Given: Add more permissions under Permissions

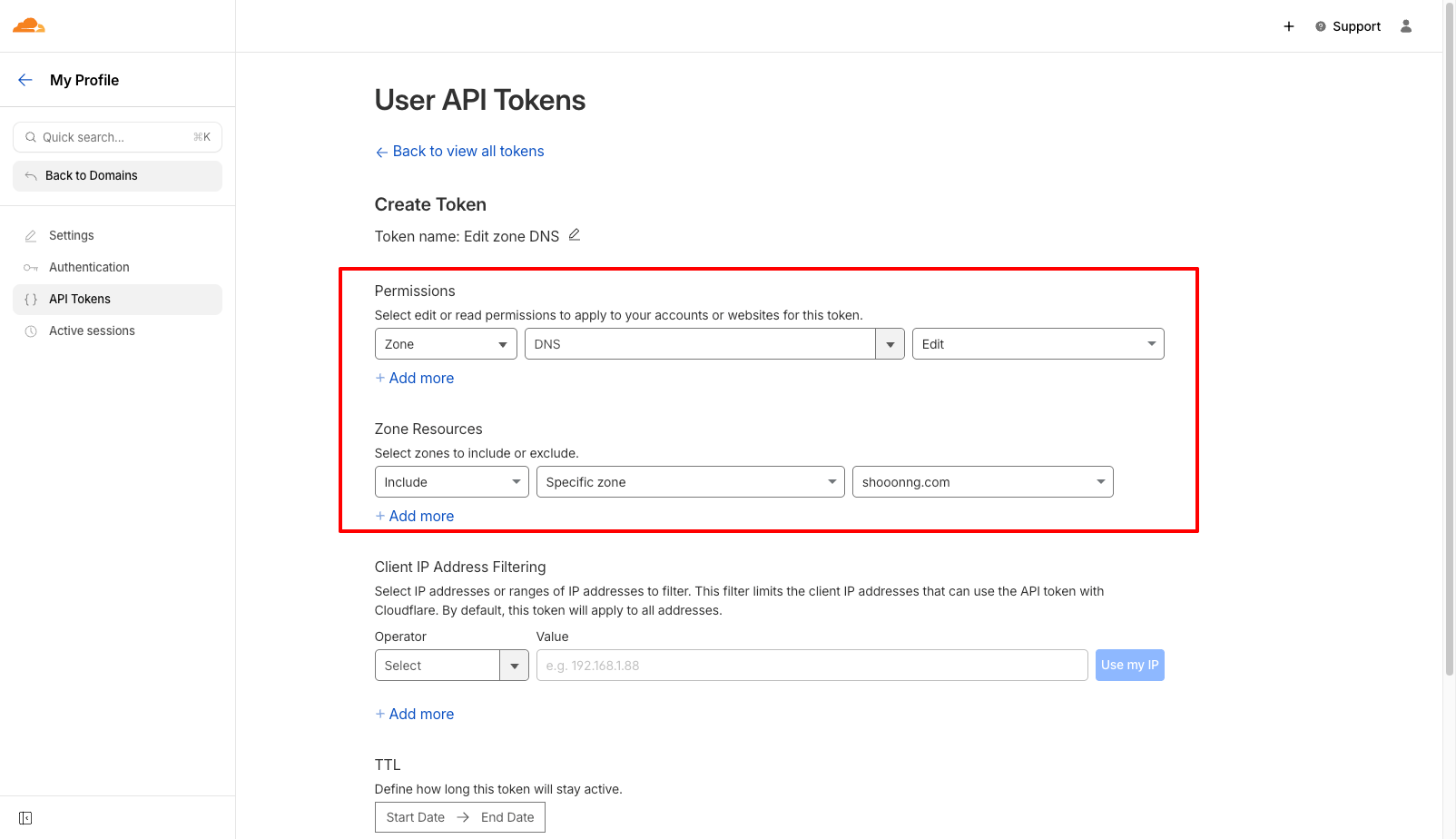Looking at the screenshot, I should pyautogui.click(x=415, y=379).
